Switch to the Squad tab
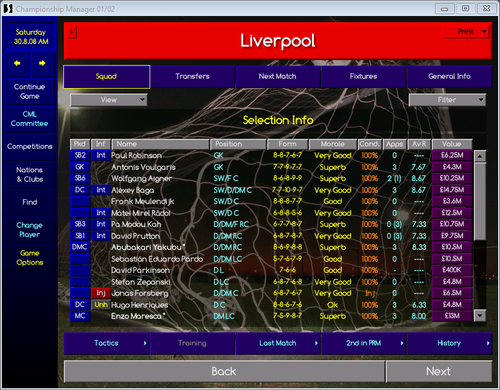The width and height of the screenshot is (500, 390). (x=106, y=77)
